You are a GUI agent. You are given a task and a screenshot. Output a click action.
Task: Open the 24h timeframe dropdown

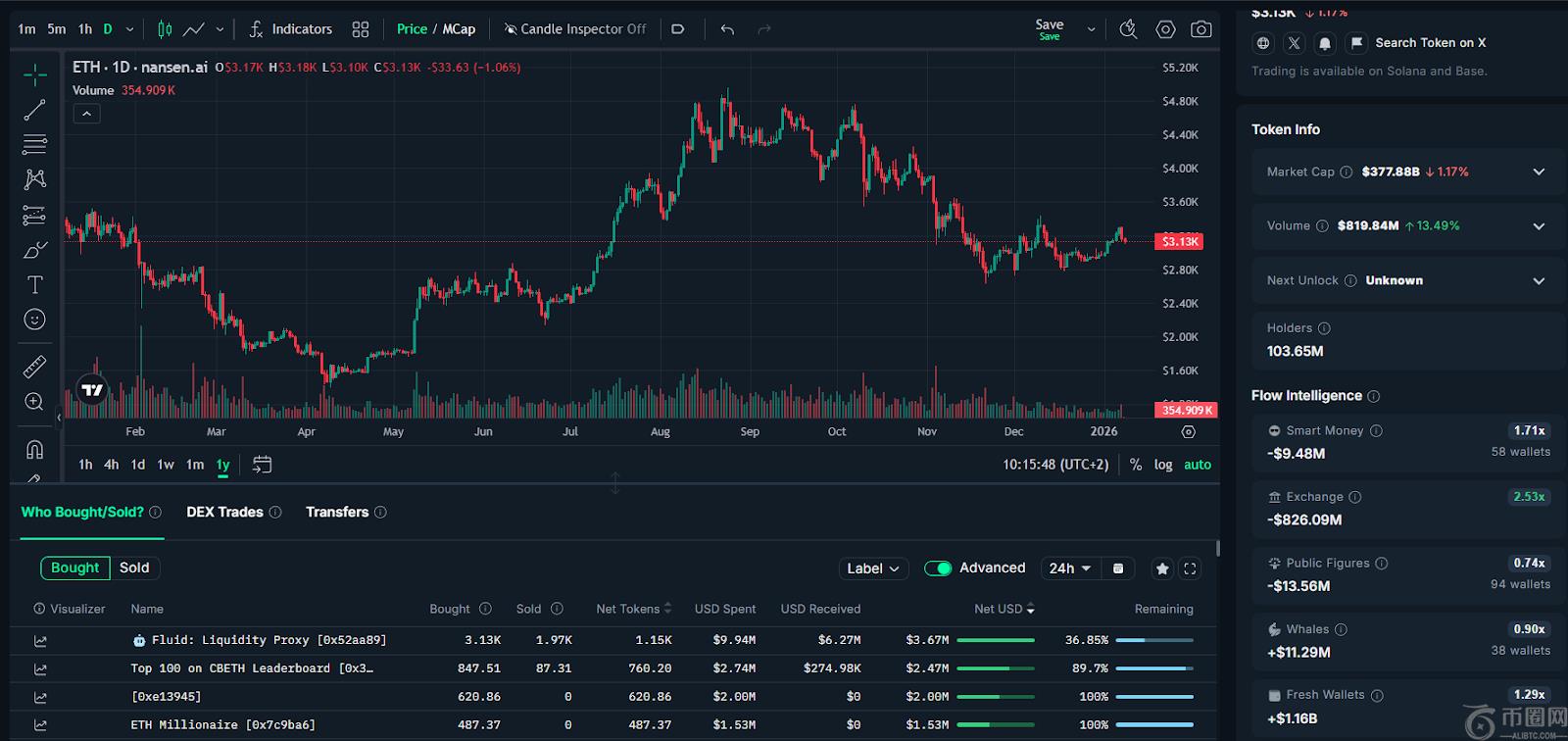[1069, 568]
